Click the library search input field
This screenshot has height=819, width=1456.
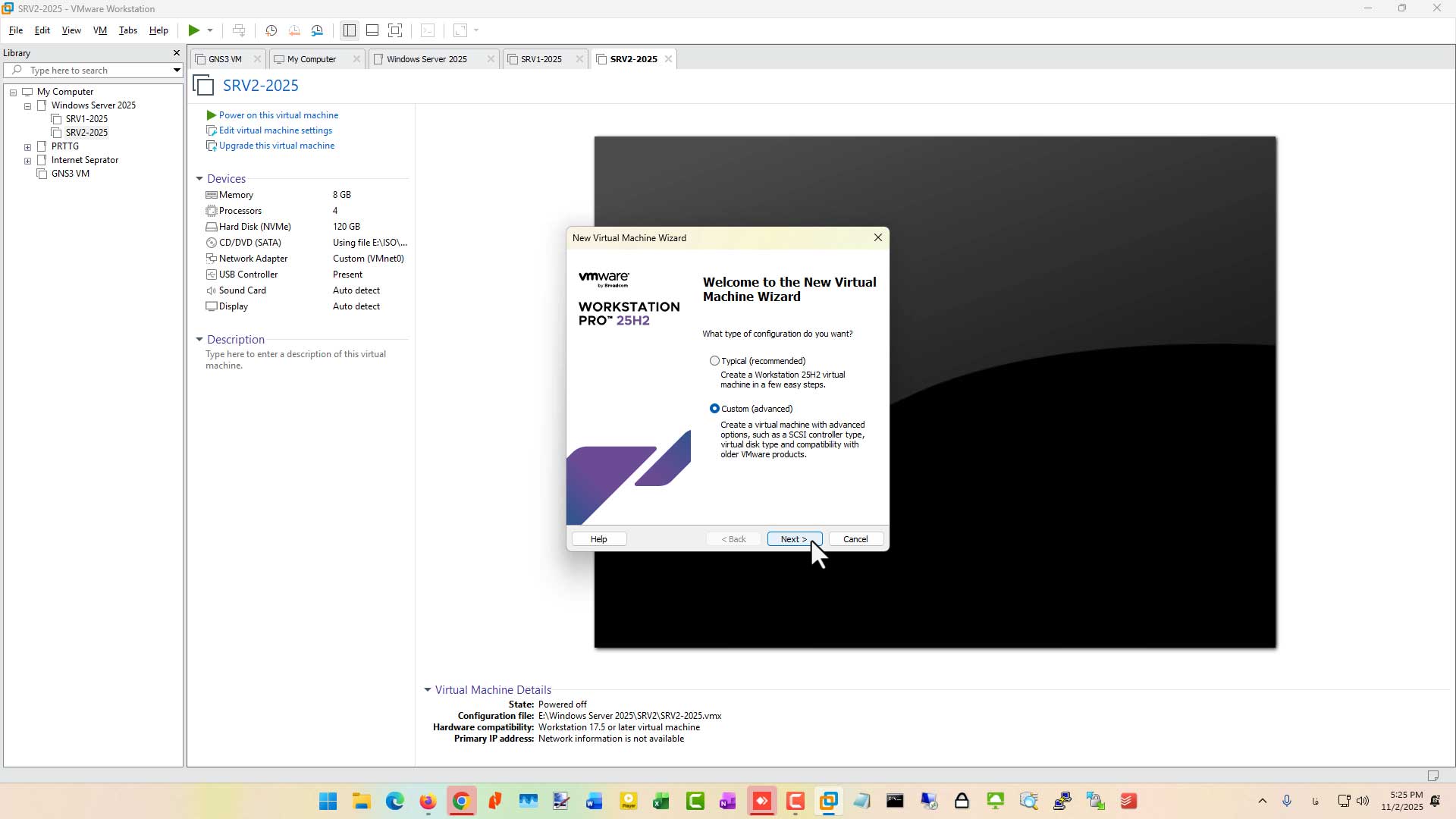click(93, 71)
